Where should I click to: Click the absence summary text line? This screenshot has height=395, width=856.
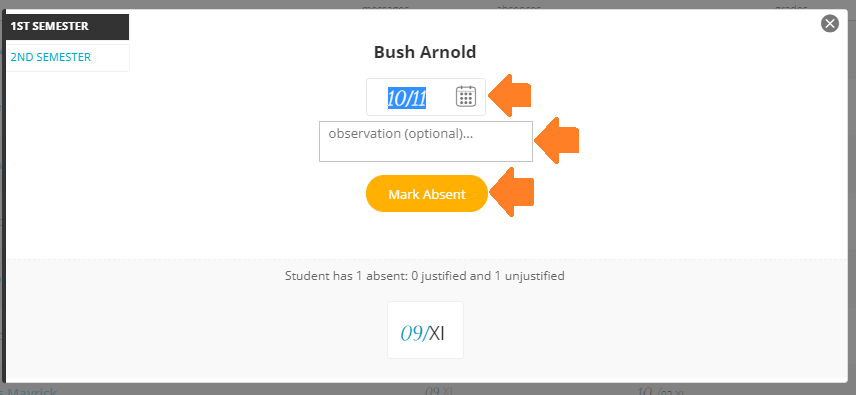(x=425, y=276)
